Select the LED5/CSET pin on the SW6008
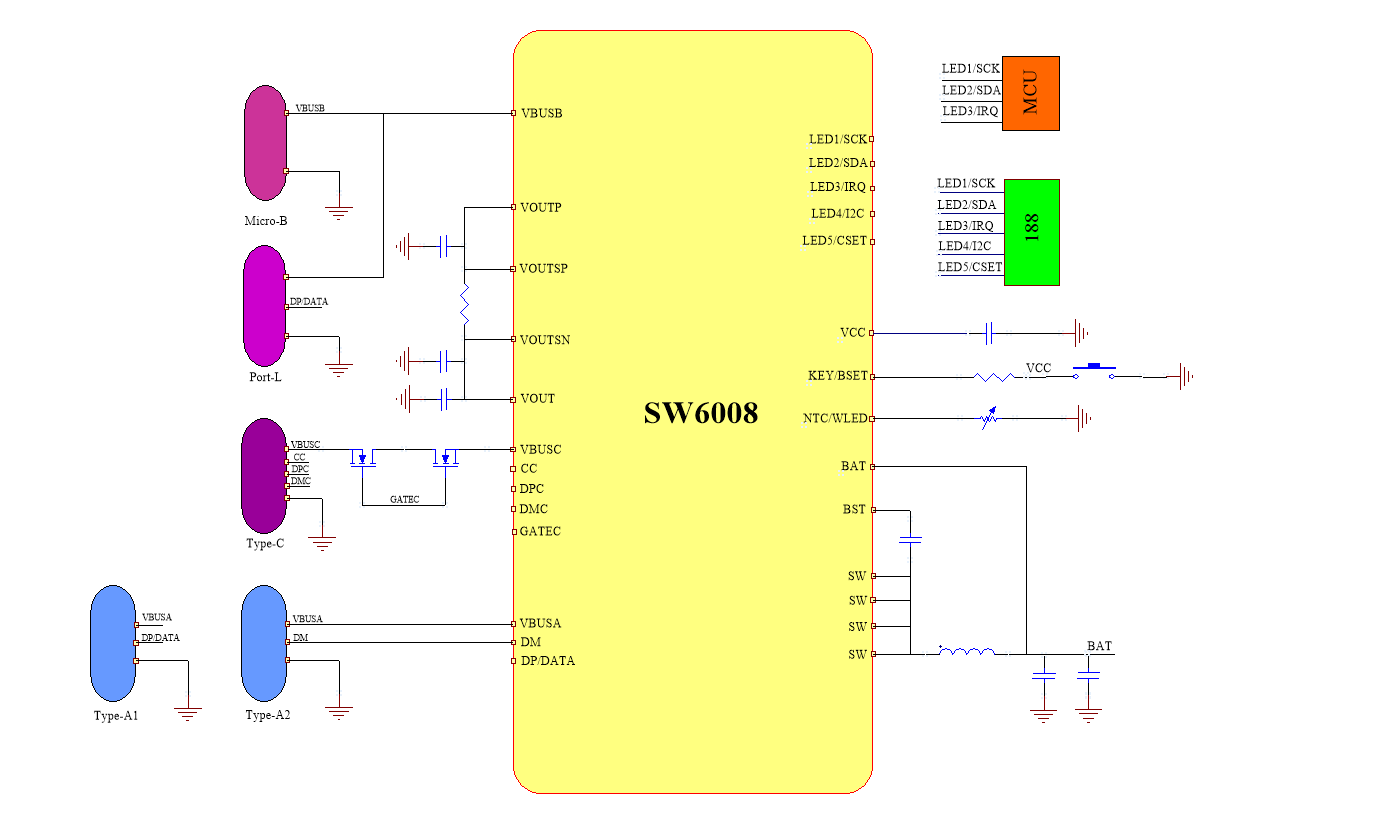Viewport: 1393px width, 820px height. [x=836, y=241]
